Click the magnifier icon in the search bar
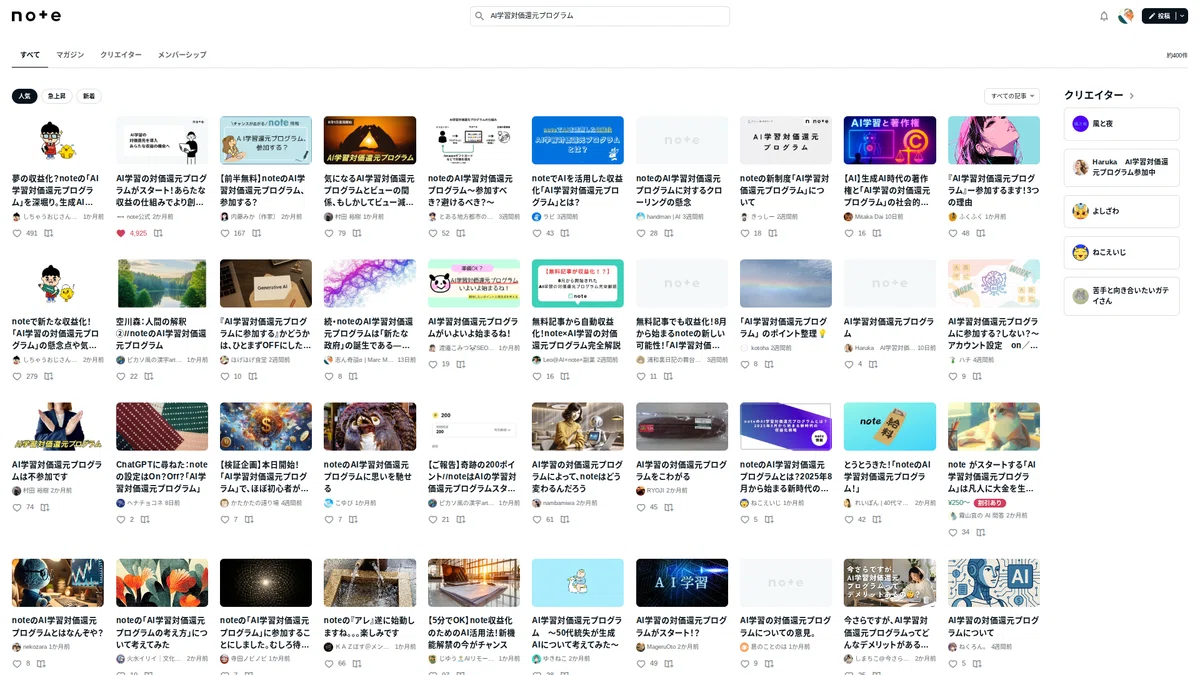Screen dimensions: 1200x675 click(x=480, y=16)
